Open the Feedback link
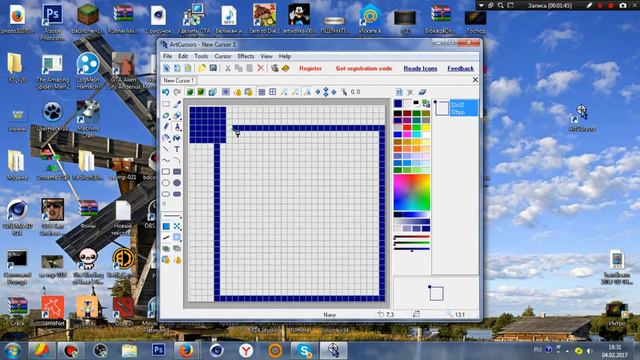 460,69
